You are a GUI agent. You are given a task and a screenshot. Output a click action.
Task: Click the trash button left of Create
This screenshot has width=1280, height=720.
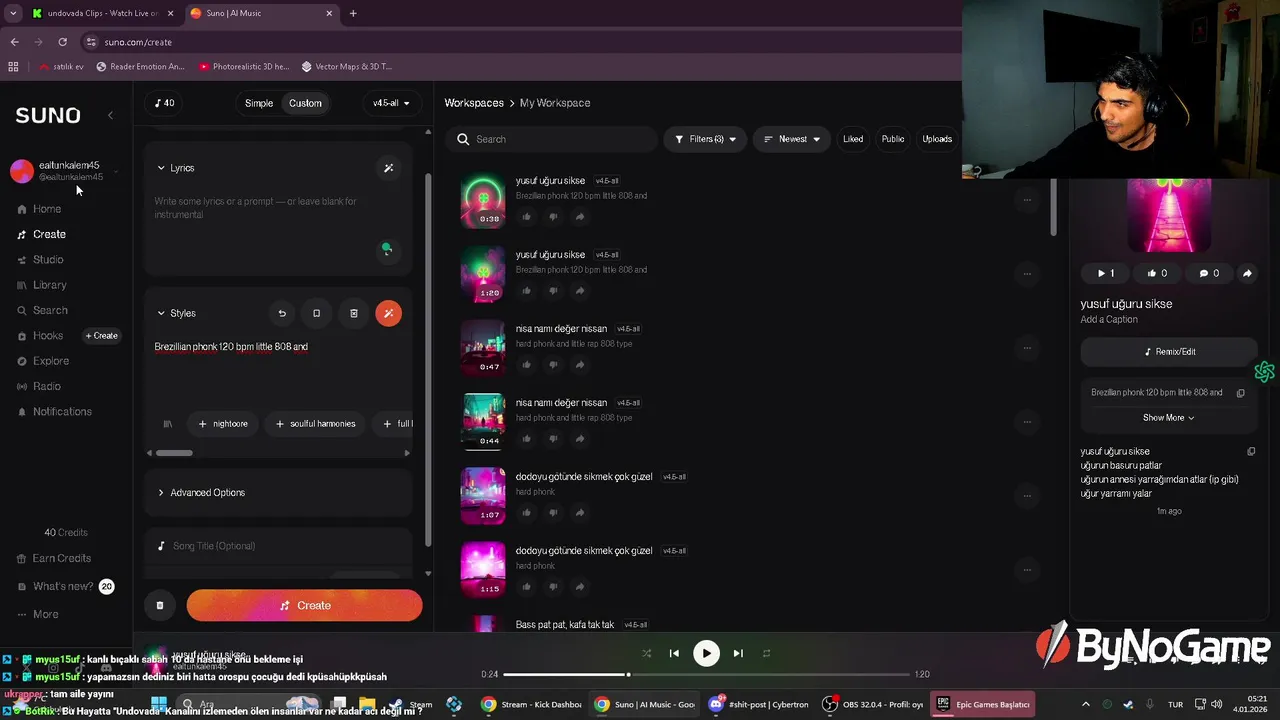click(x=160, y=605)
